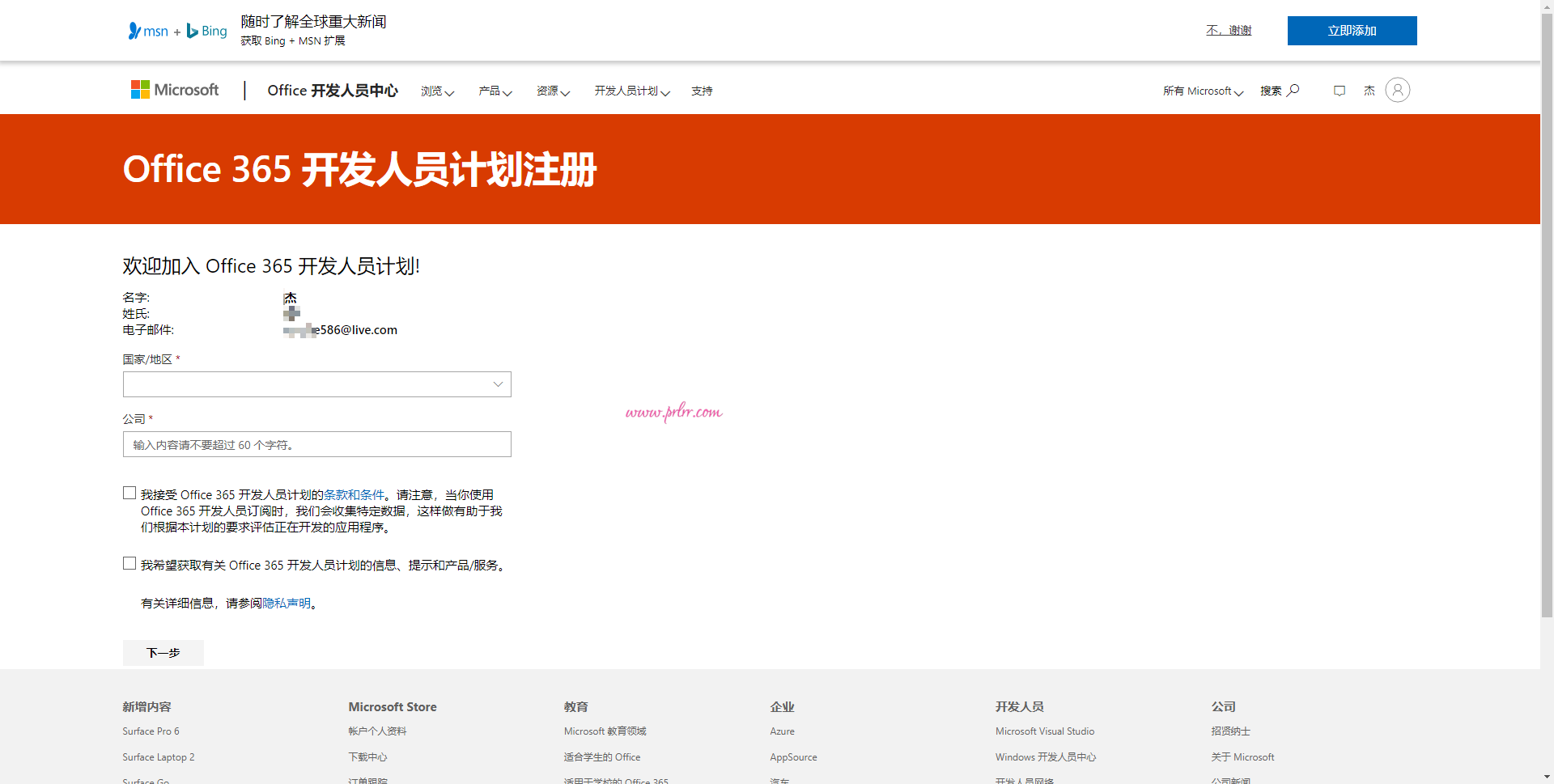This screenshot has height=784, width=1554.
Task: Click the feedback speech bubble icon
Action: click(1340, 90)
